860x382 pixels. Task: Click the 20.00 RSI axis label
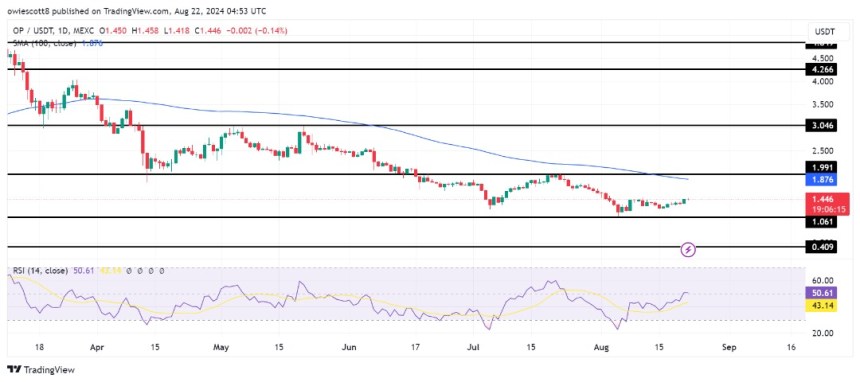pyautogui.click(x=824, y=333)
